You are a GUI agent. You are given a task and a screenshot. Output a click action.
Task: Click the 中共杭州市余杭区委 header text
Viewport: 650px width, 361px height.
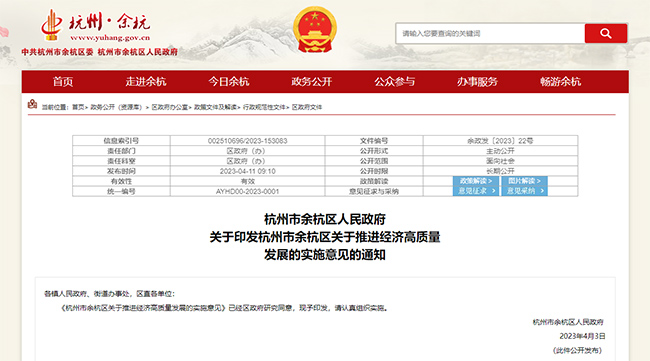[58, 52]
